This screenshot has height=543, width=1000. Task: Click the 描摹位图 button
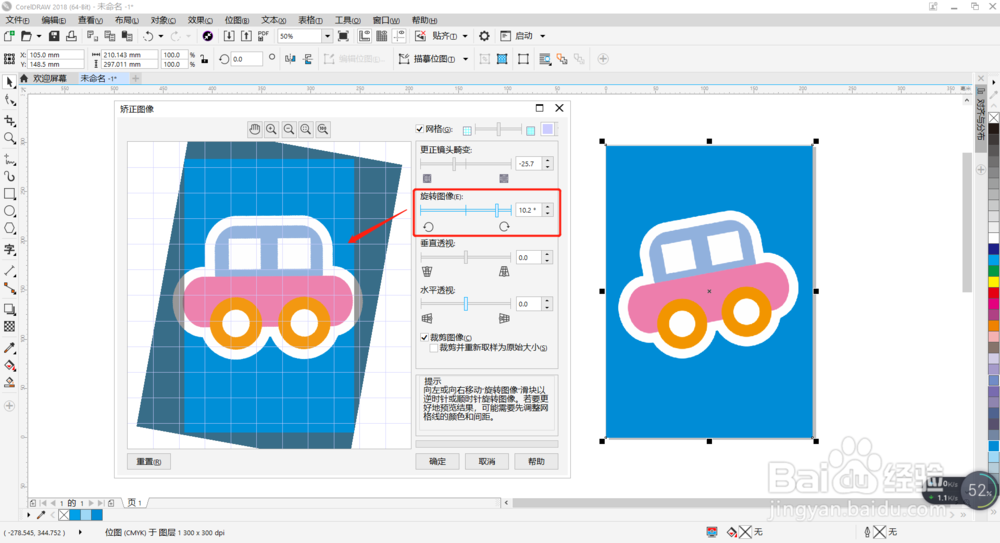(428, 59)
